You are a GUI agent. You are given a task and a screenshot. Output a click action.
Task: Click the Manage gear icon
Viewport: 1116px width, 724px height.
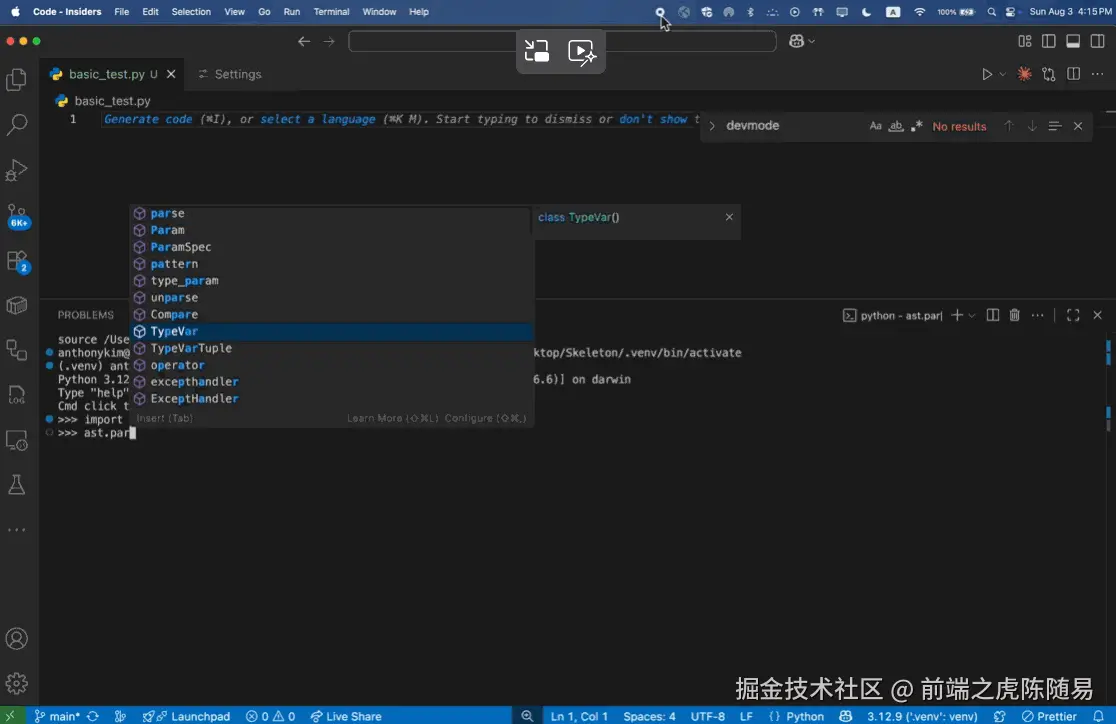[x=17, y=683]
